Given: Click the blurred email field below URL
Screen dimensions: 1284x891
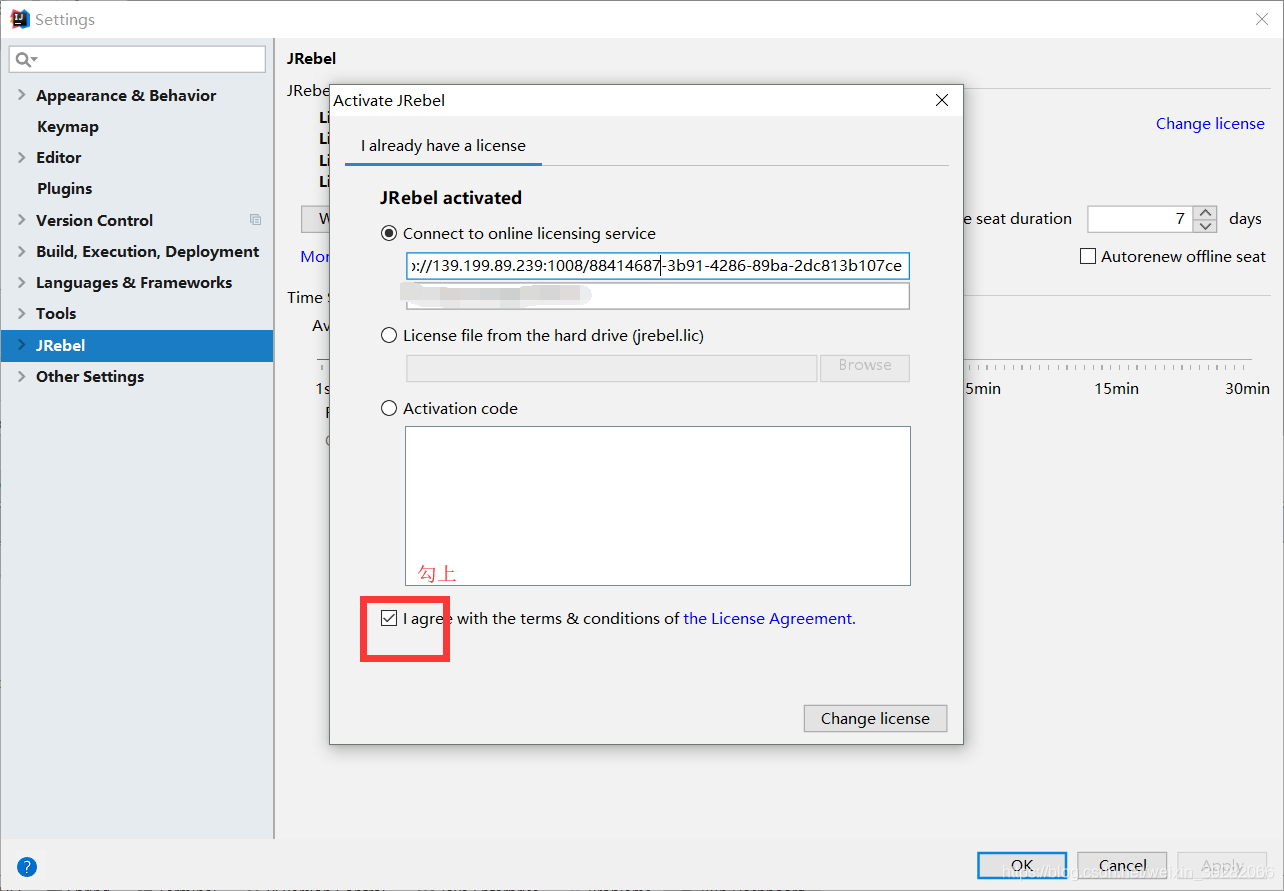Looking at the screenshot, I should (x=658, y=295).
